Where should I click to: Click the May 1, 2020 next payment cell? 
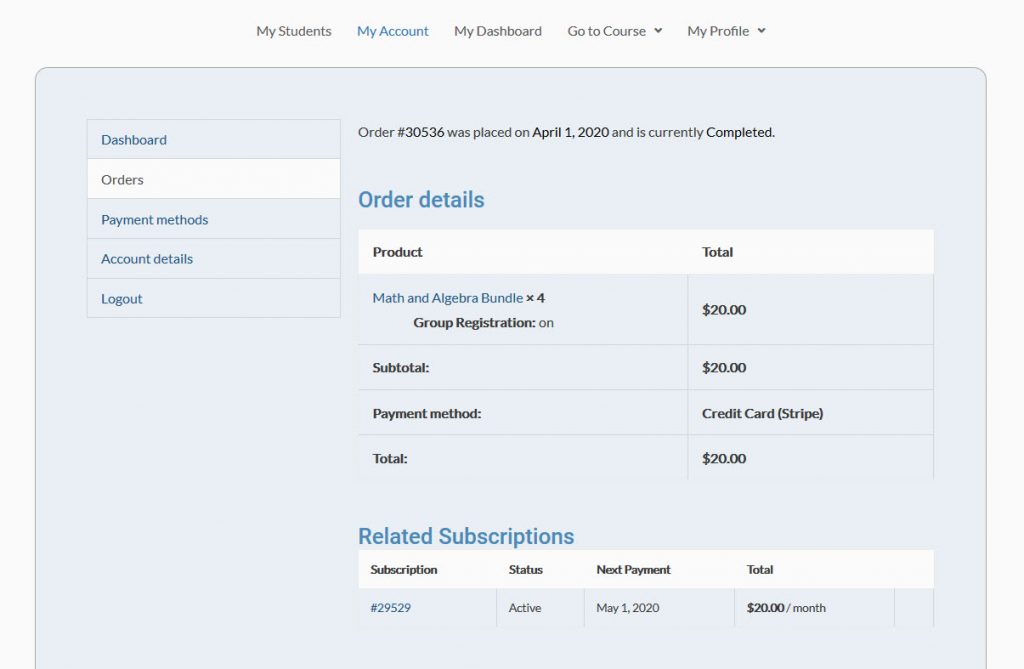point(627,608)
